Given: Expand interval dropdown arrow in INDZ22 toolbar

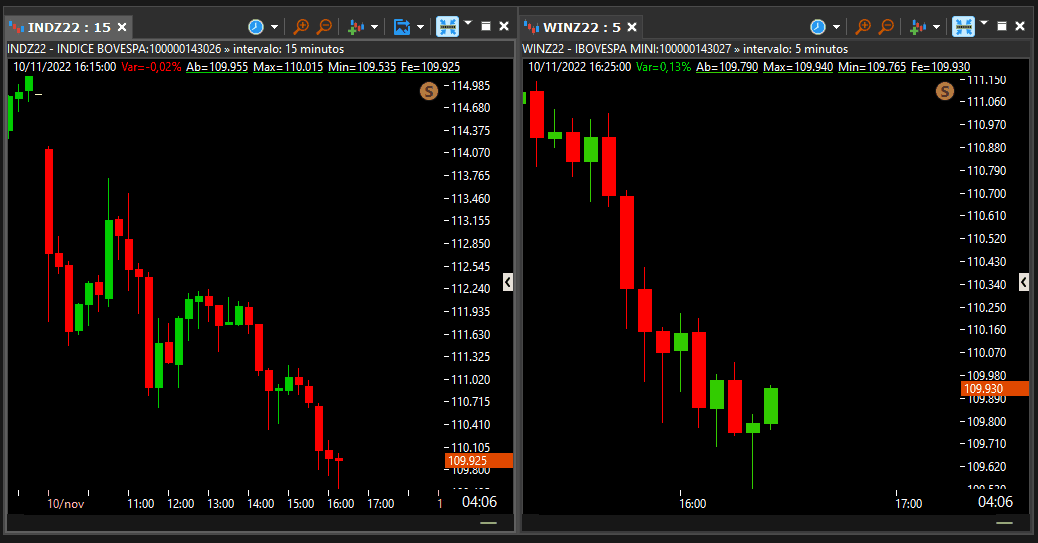Looking at the screenshot, I should 274,27.
